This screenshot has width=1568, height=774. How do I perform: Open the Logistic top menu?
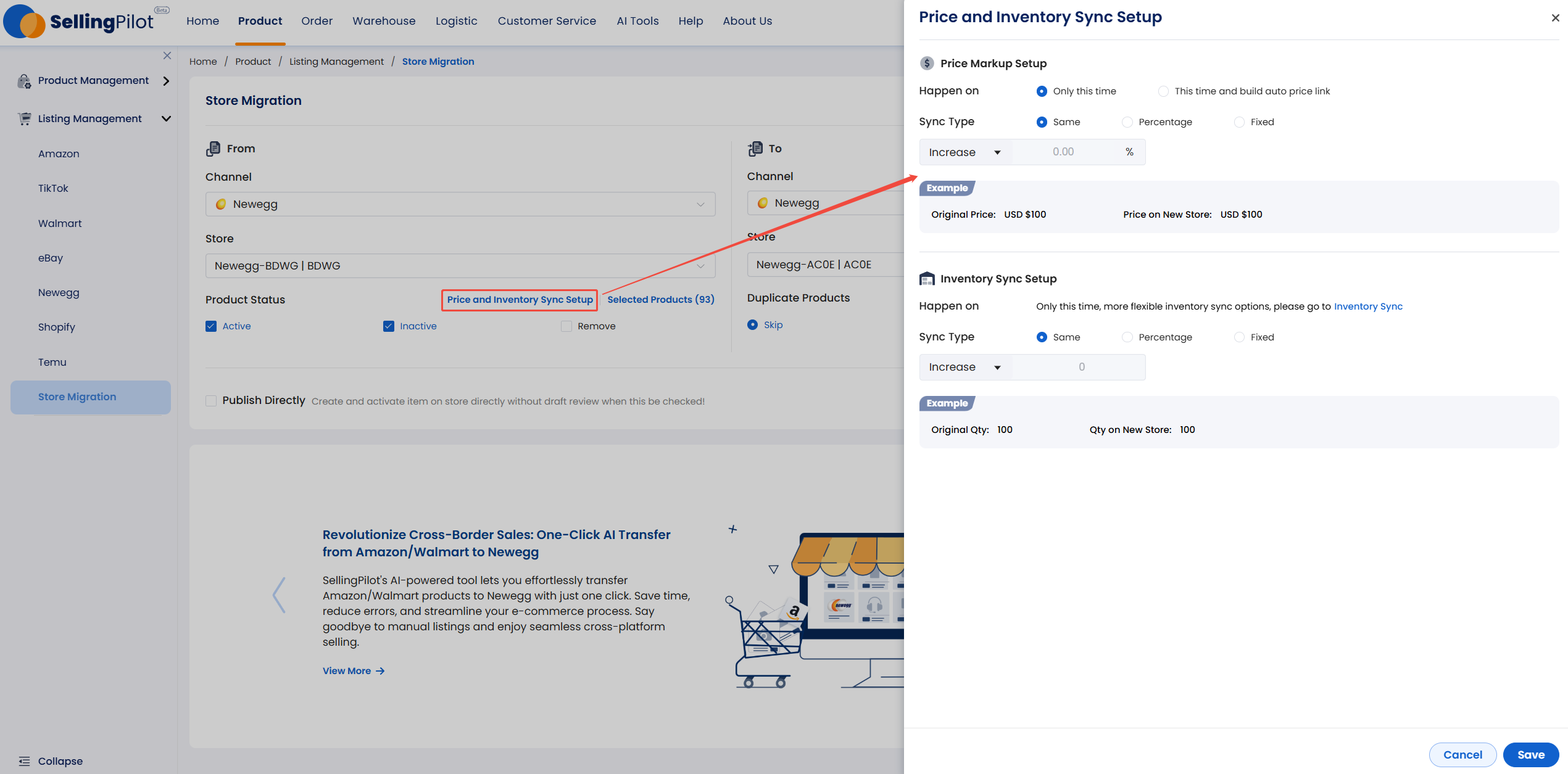coord(456,21)
